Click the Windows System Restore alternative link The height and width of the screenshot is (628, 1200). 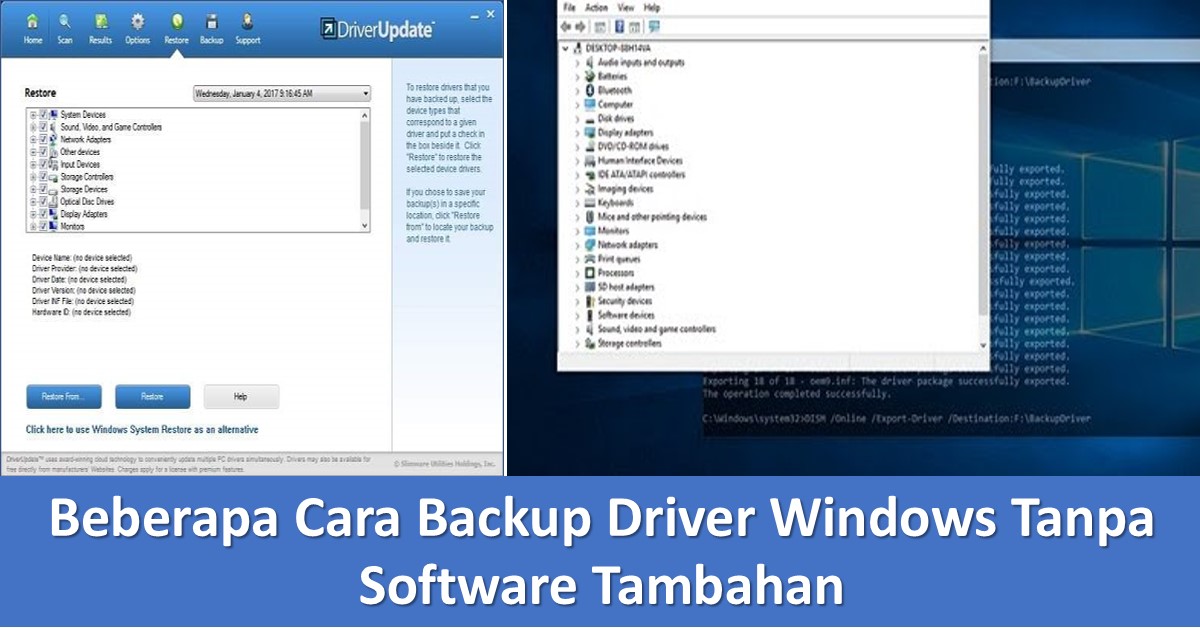click(x=142, y=430)
